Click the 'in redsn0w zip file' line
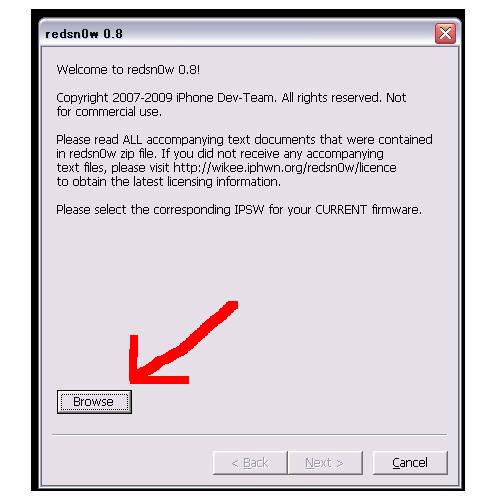 click(220, 154)
